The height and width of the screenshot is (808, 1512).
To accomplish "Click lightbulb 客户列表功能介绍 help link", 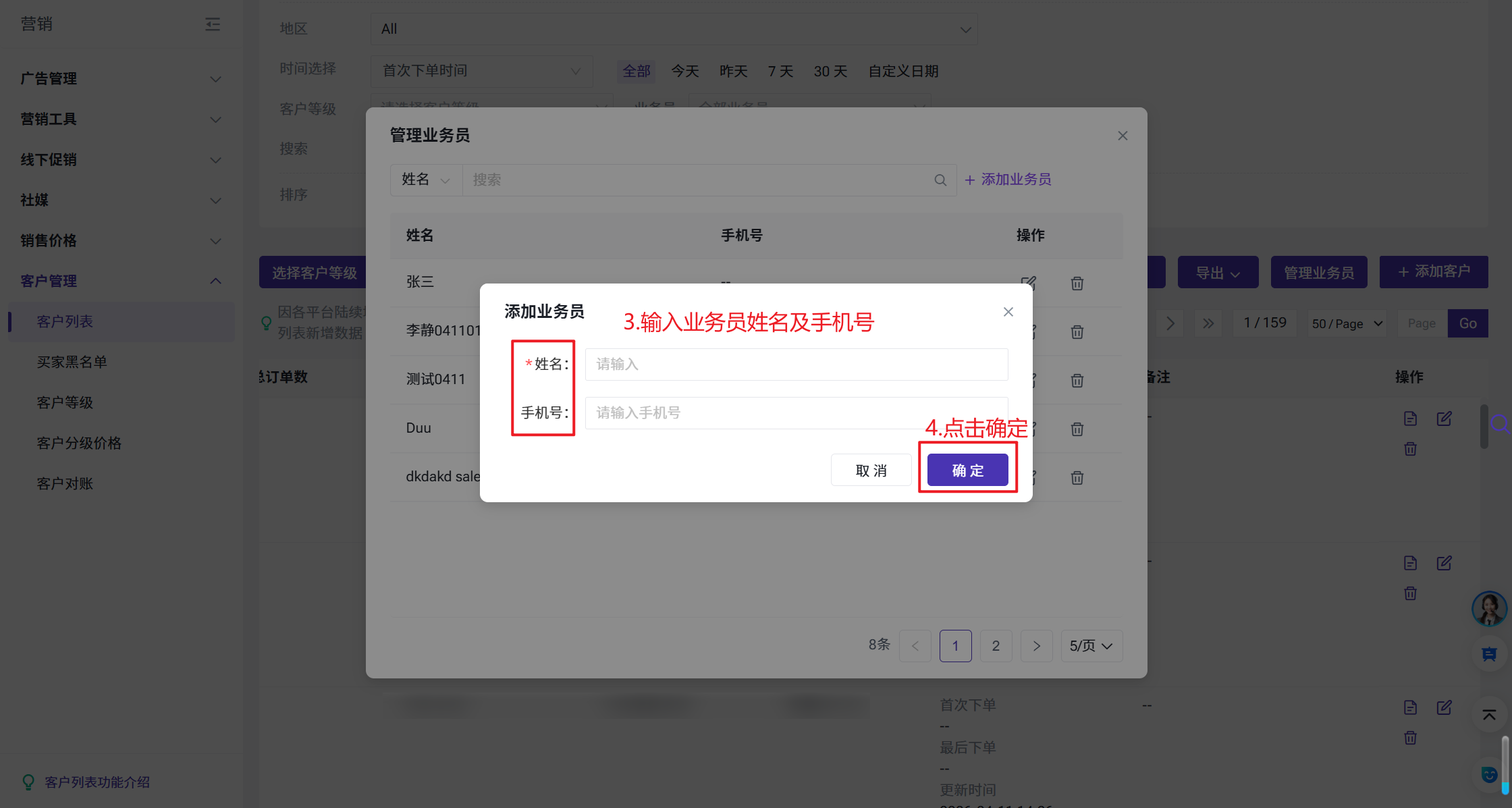I will pos(97,782).
